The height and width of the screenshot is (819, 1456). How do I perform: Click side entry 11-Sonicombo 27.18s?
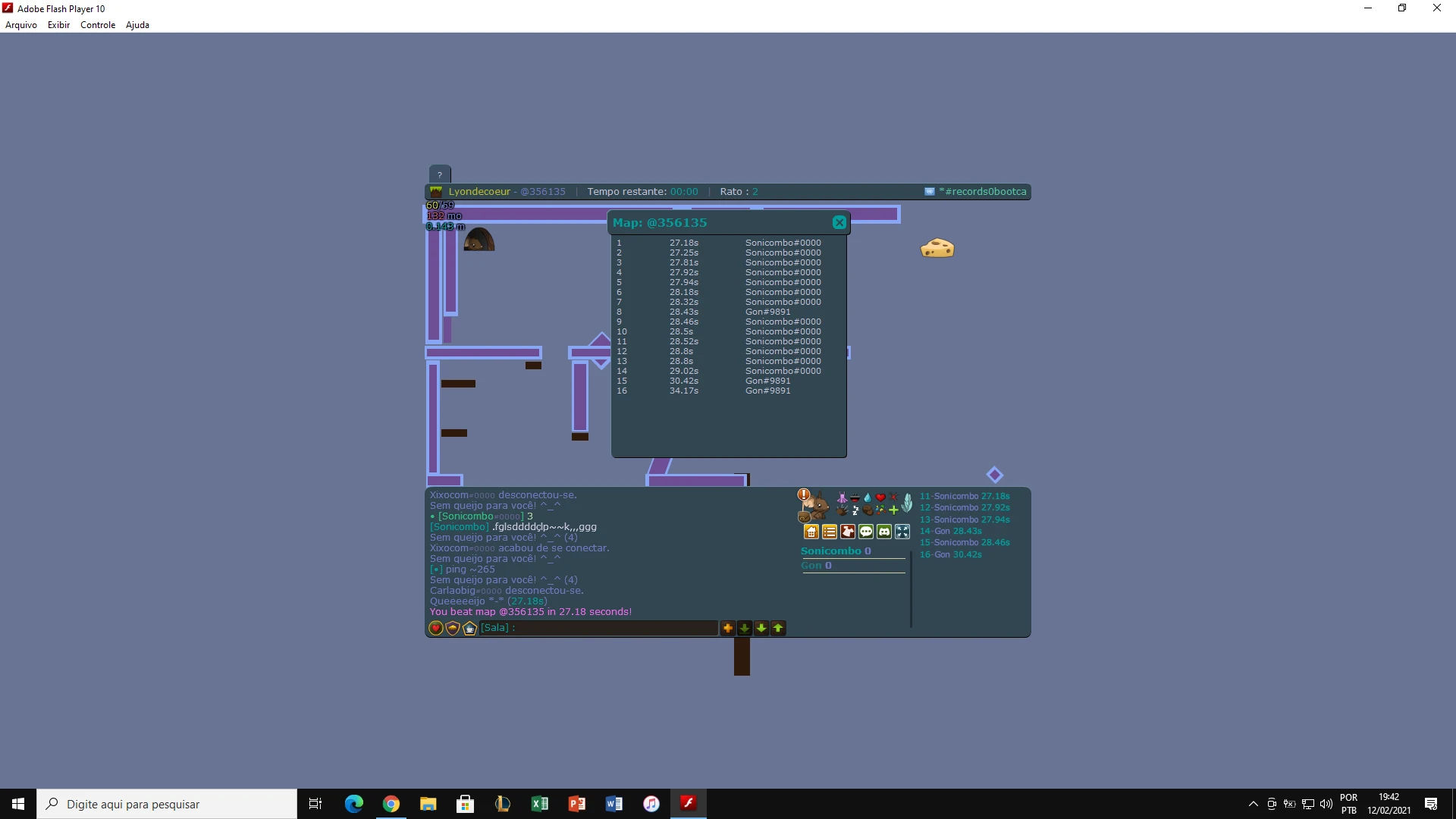pyautogui.click(x=965, y=497)
